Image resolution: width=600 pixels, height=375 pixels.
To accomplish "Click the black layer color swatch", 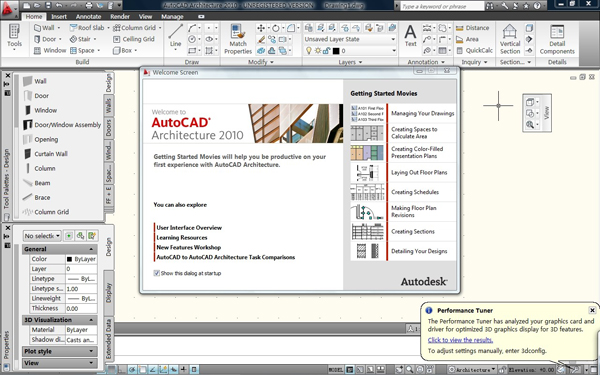I will tap(336, 51).
